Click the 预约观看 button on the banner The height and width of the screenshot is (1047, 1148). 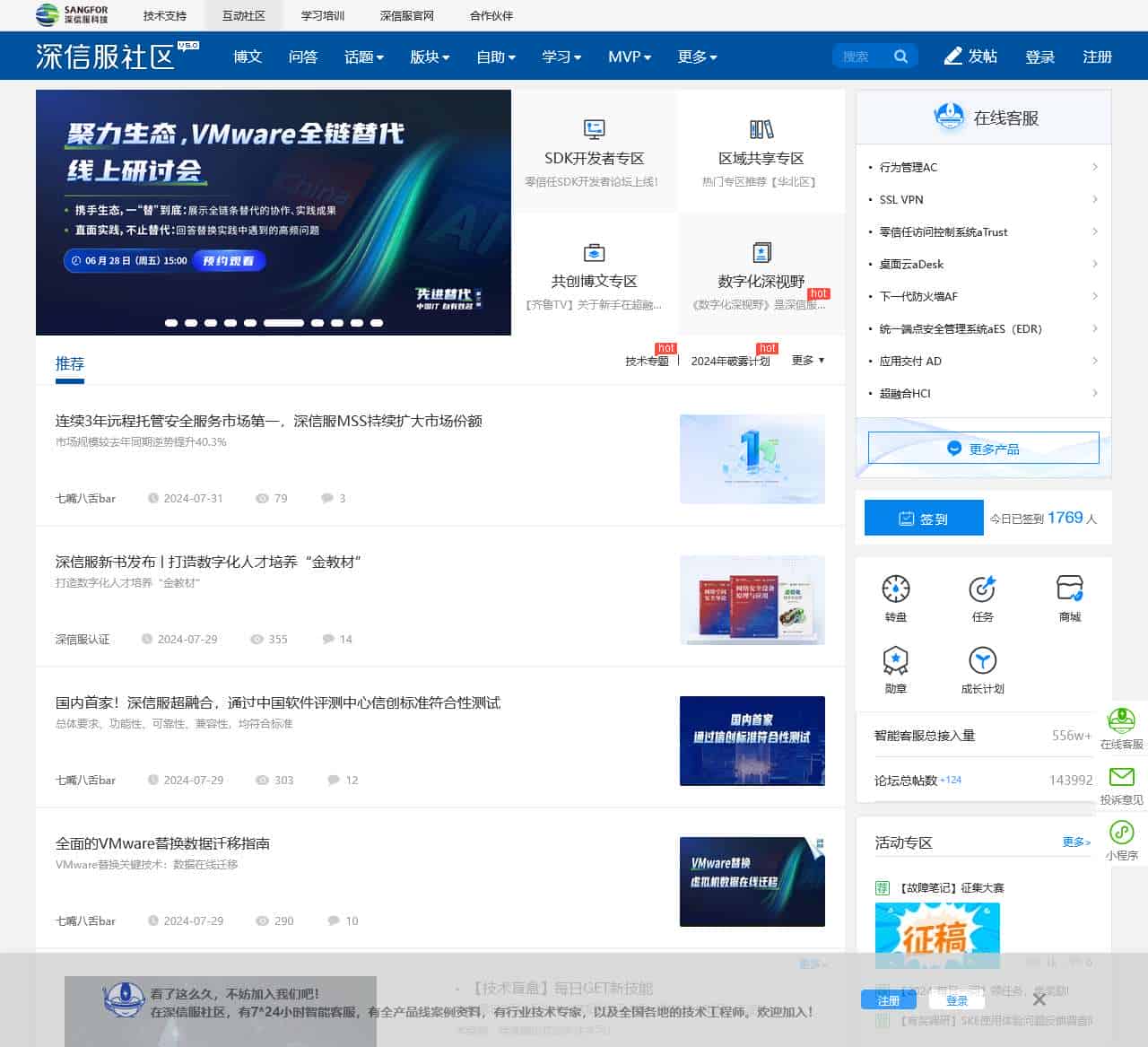(229, 261)
